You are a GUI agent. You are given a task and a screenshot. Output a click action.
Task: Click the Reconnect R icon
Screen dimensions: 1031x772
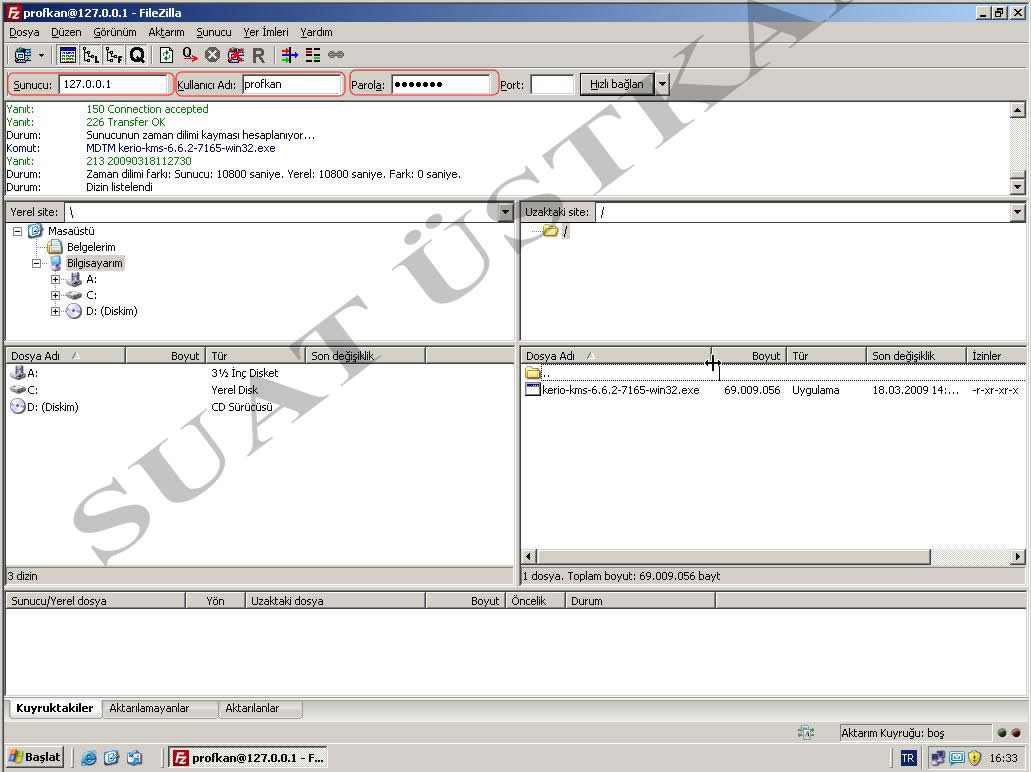258,55
